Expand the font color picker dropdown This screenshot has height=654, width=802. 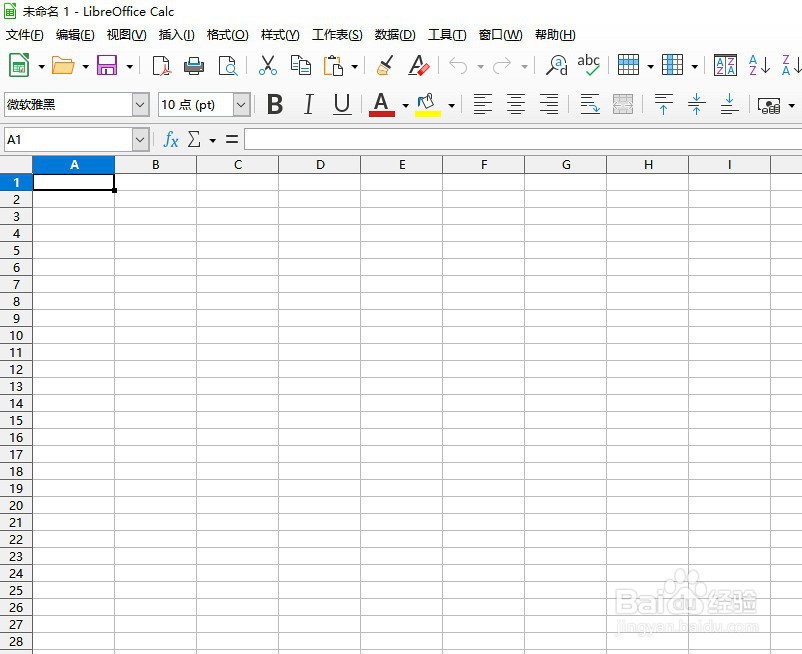(406, 104)
